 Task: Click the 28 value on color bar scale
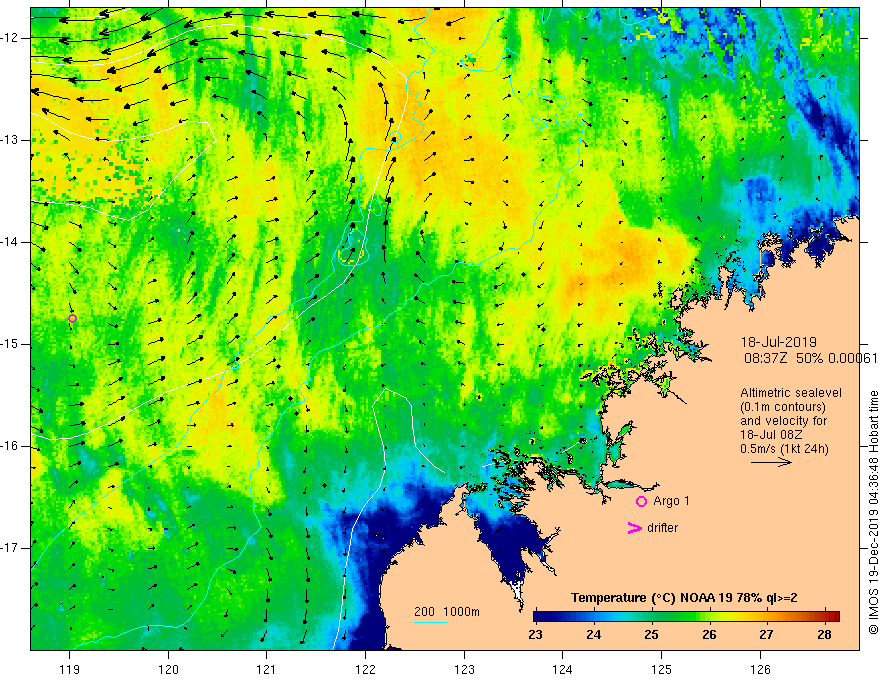[x=824, y=635]
